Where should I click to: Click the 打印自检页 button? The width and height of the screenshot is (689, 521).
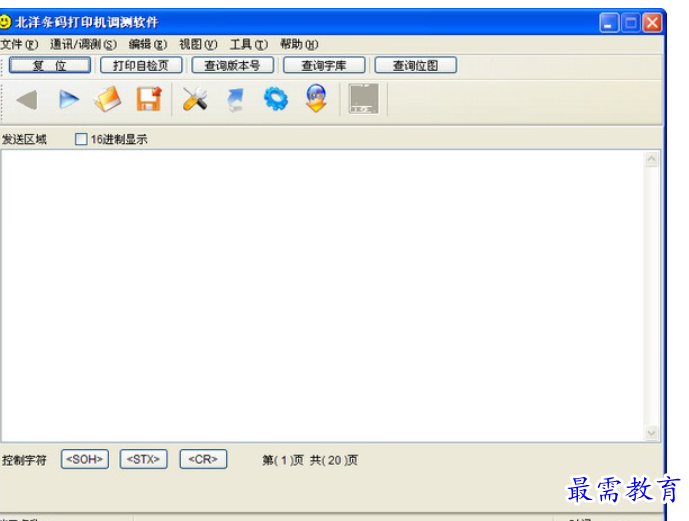(141, 65)
